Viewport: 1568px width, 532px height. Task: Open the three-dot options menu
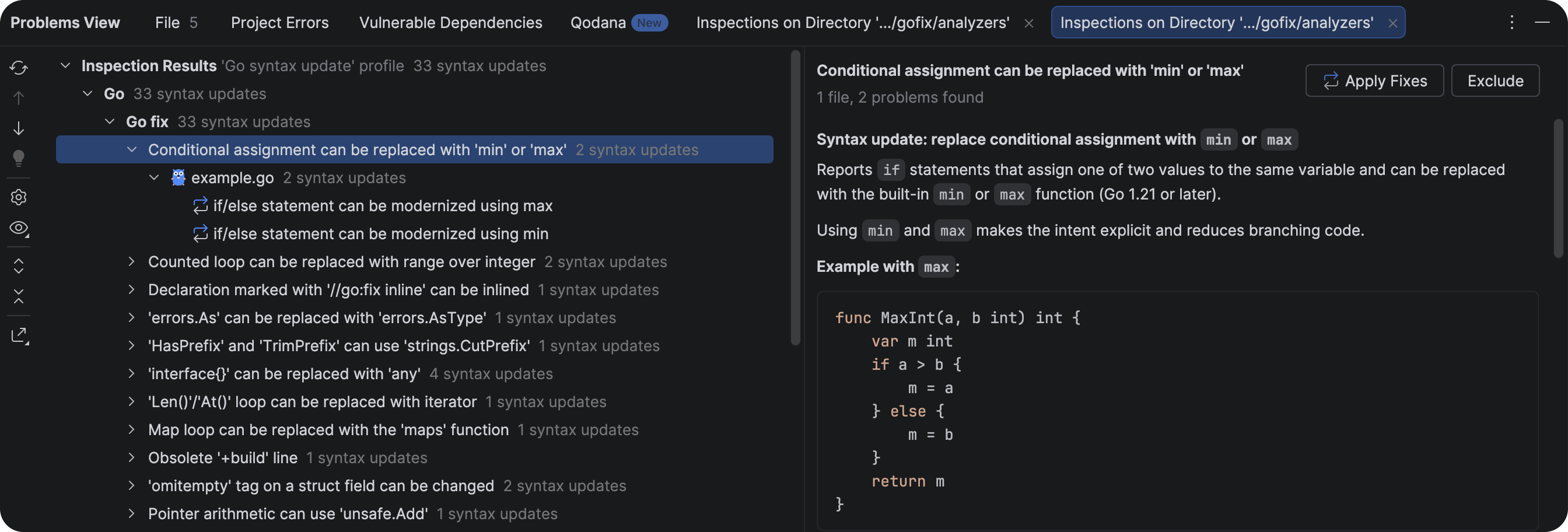coord(1511,23)
